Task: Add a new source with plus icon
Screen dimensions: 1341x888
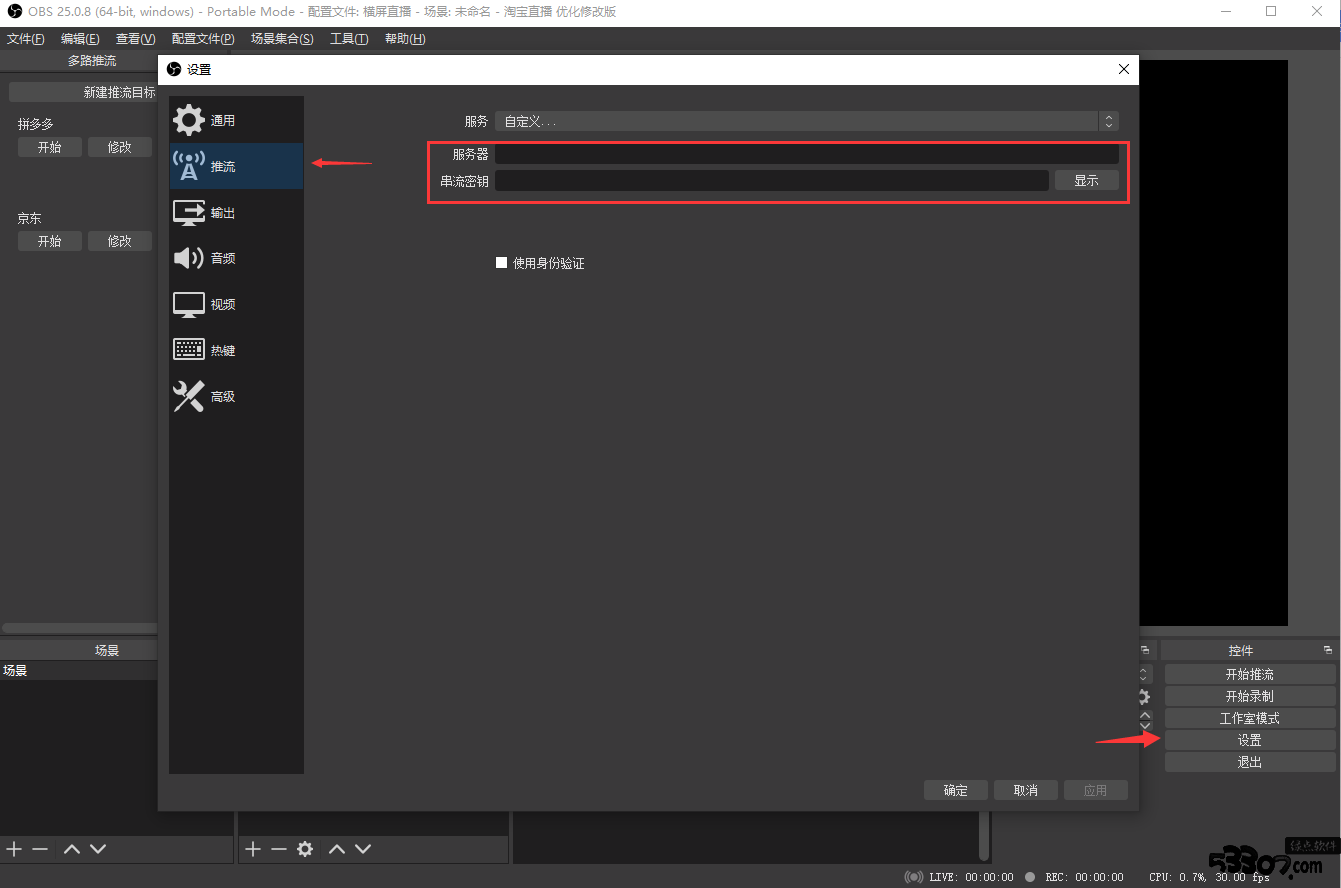Action: 253,849
